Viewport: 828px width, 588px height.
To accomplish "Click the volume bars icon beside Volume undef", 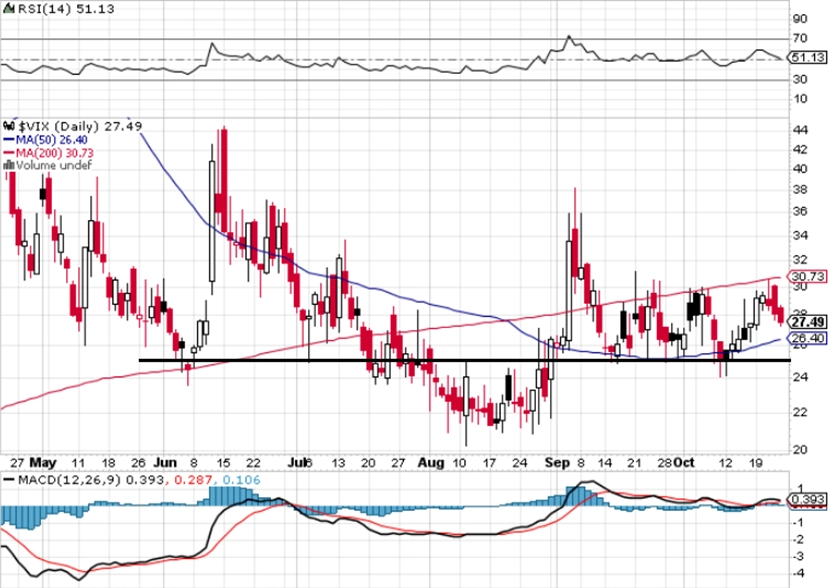I will click(9, 165).
